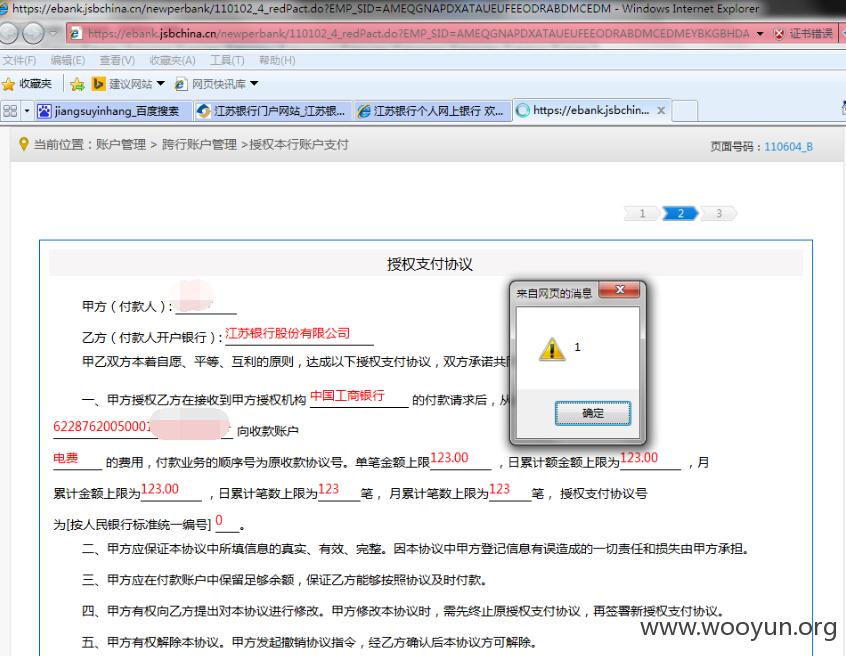Switch to the jiangsuyinhang_百度搜索 tab
Image resolution: width=846 pixels, height=656 pixels.
point(113,111)
